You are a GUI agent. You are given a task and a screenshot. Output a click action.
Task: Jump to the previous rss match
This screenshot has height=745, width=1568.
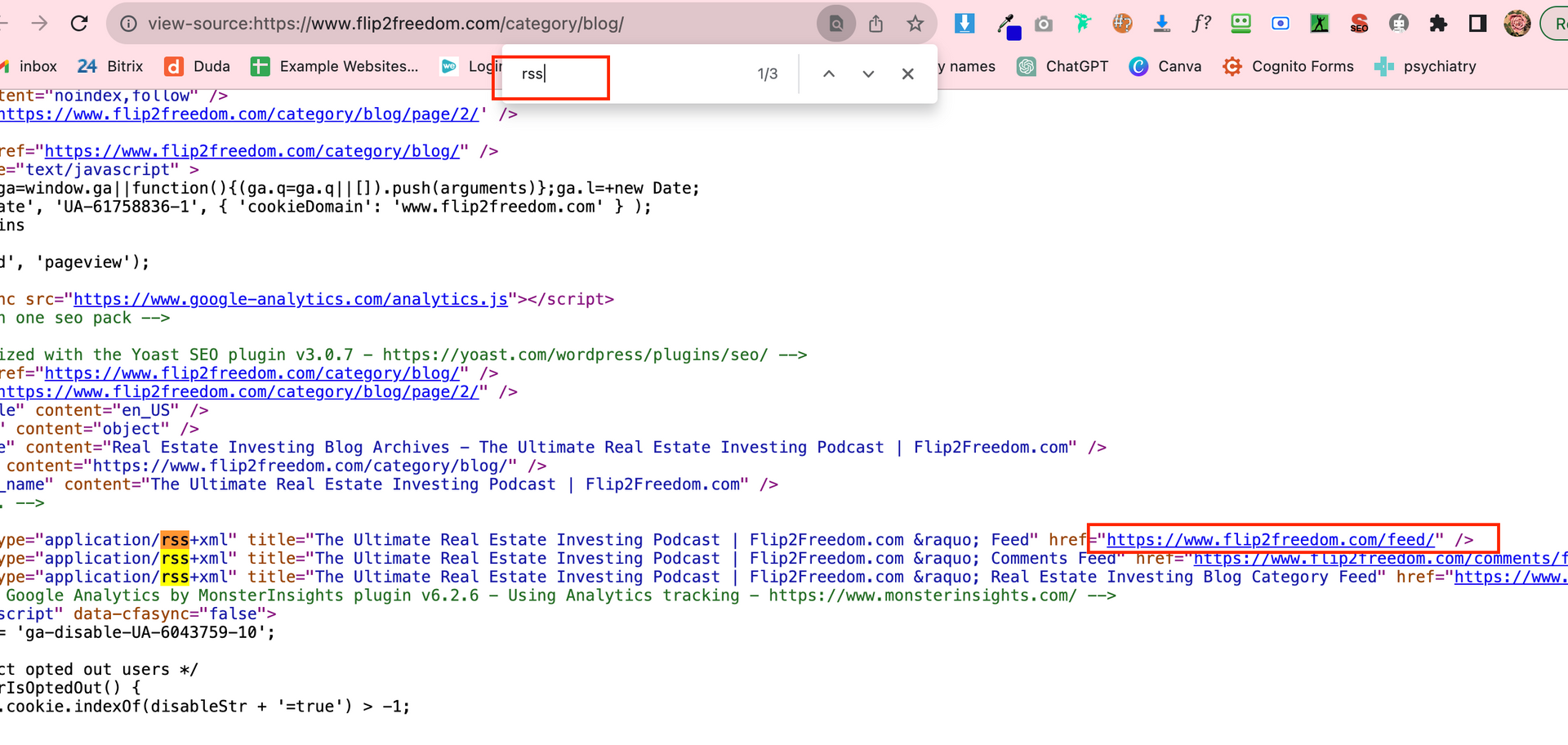pos(828,74)
